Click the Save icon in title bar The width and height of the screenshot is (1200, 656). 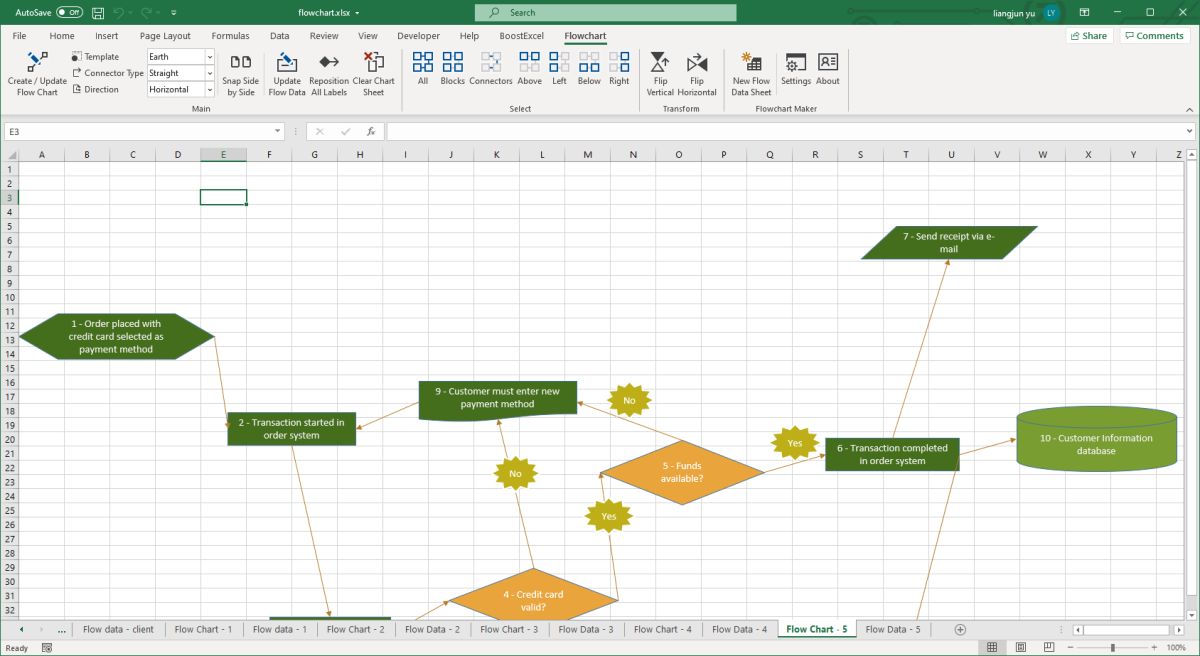pyautogui.click(x=97, y=12)
